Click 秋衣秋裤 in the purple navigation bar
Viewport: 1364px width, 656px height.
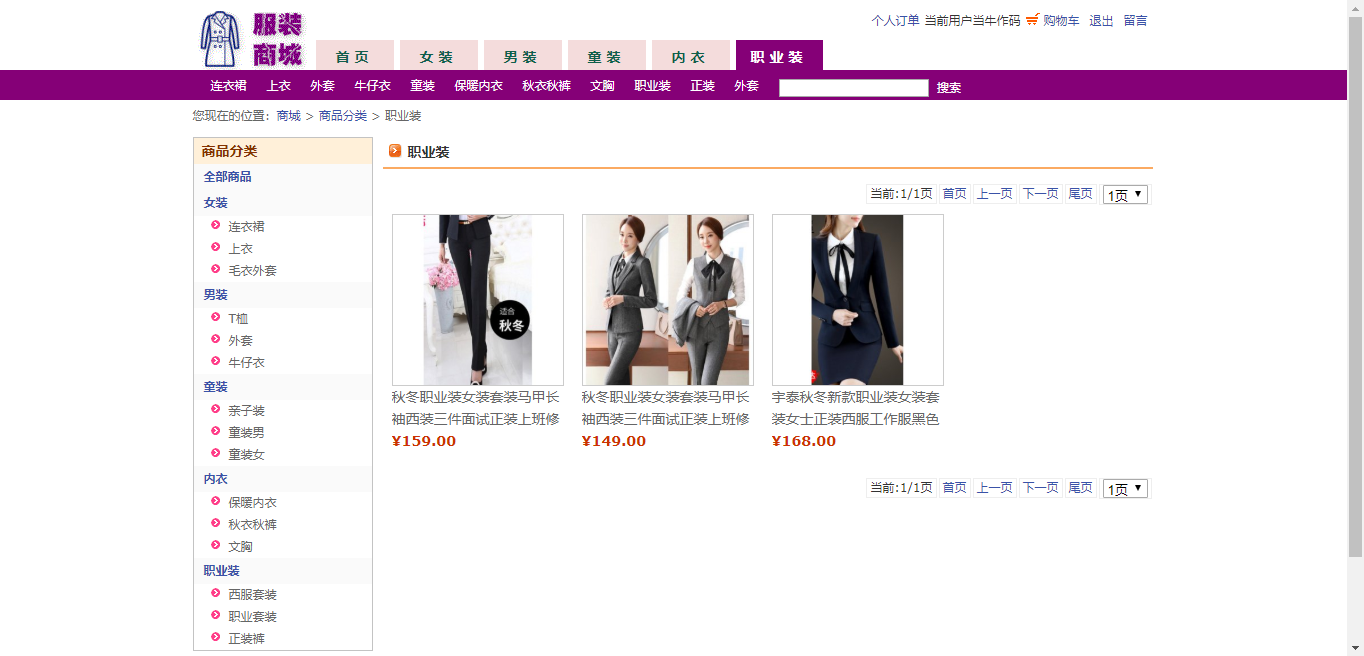(546, 86)
